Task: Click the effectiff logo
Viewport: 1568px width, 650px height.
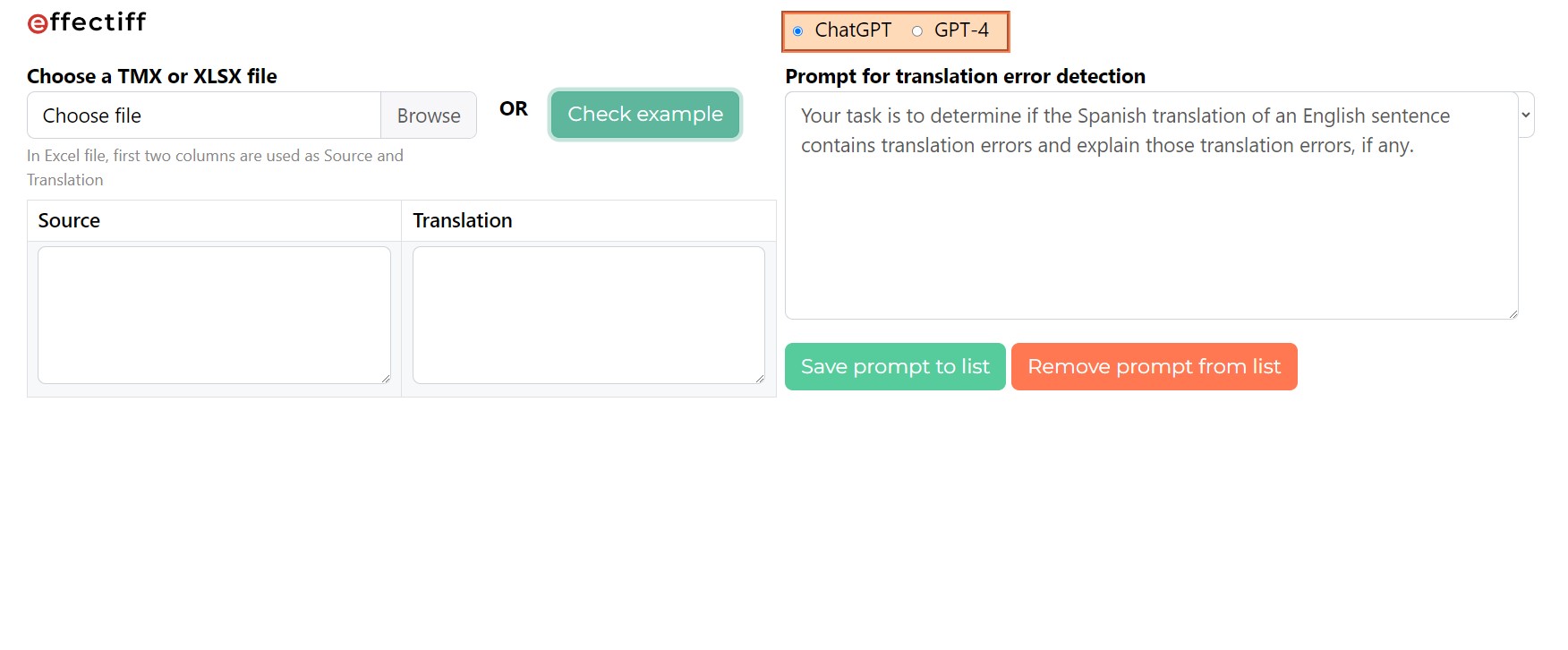Action: 87,22
